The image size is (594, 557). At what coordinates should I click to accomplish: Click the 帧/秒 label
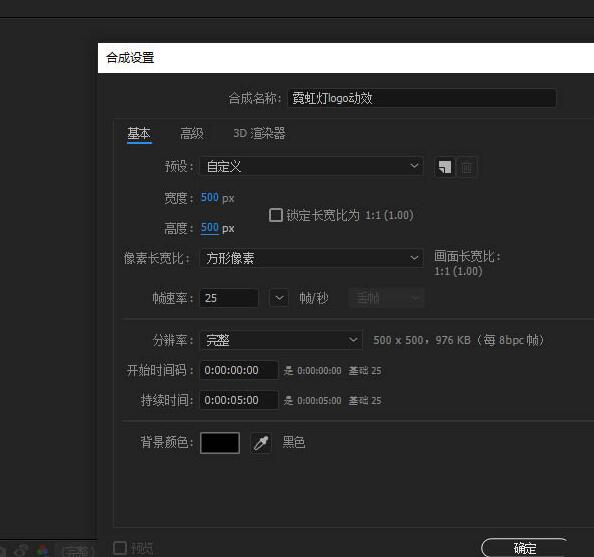coord(313,298)
